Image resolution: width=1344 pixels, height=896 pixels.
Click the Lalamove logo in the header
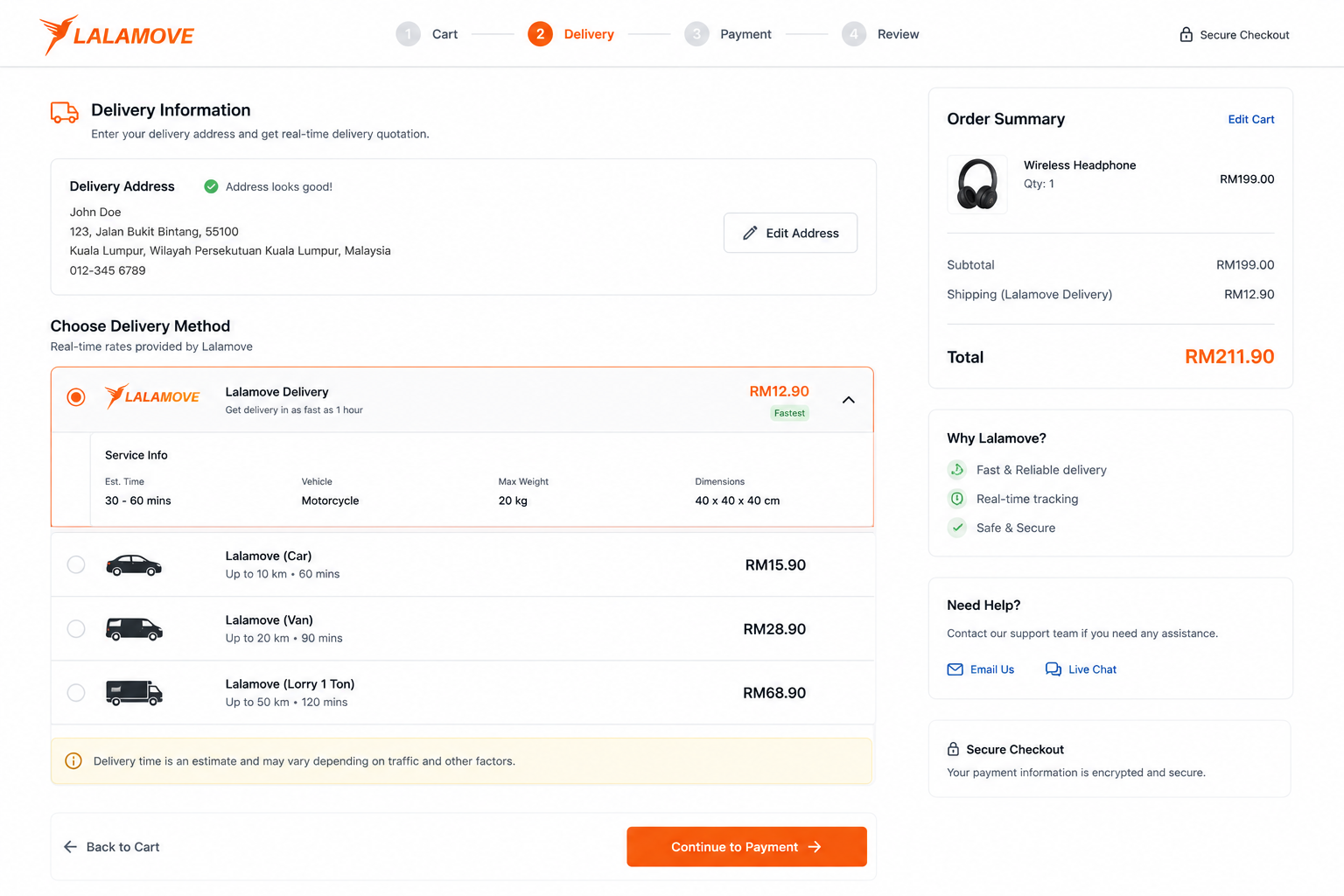pyautogui.click(x=116, y=35)
